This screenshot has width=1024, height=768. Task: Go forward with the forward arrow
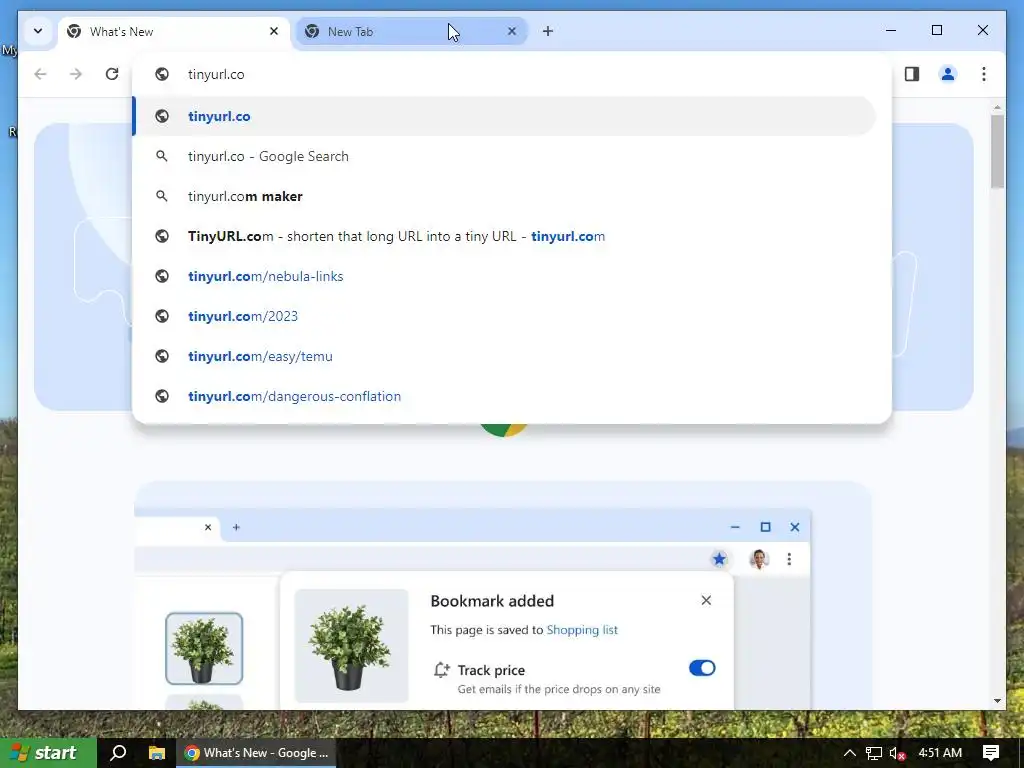(x=76, y=74)
